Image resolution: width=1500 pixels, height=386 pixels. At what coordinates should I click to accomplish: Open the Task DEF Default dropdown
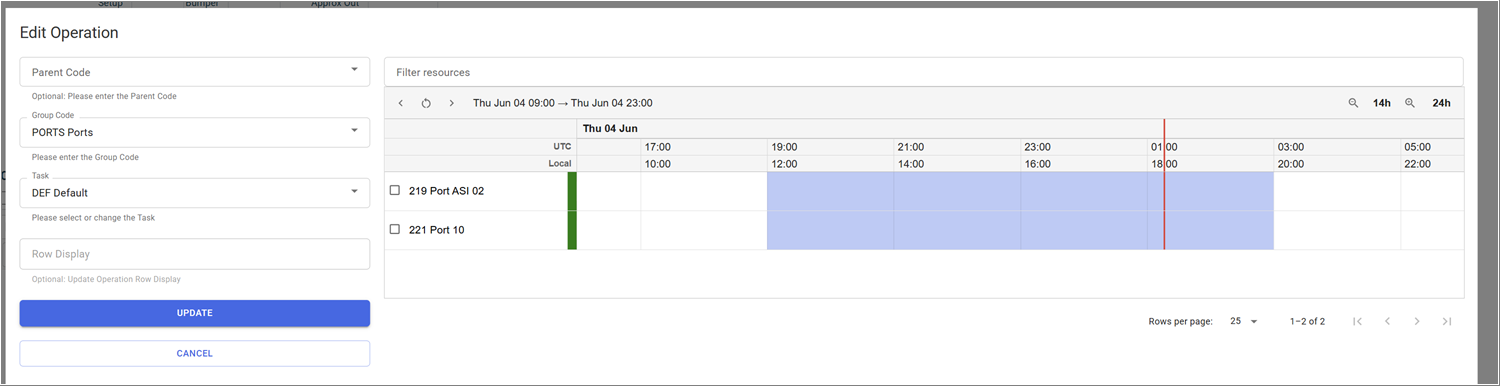(195, 193)
